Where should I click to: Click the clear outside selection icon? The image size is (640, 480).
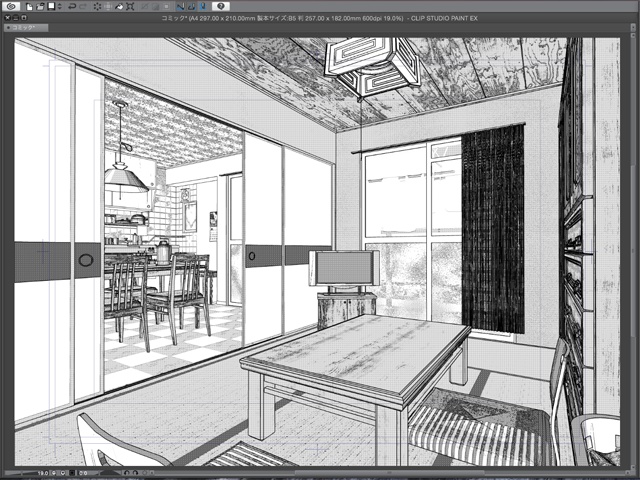108,7
